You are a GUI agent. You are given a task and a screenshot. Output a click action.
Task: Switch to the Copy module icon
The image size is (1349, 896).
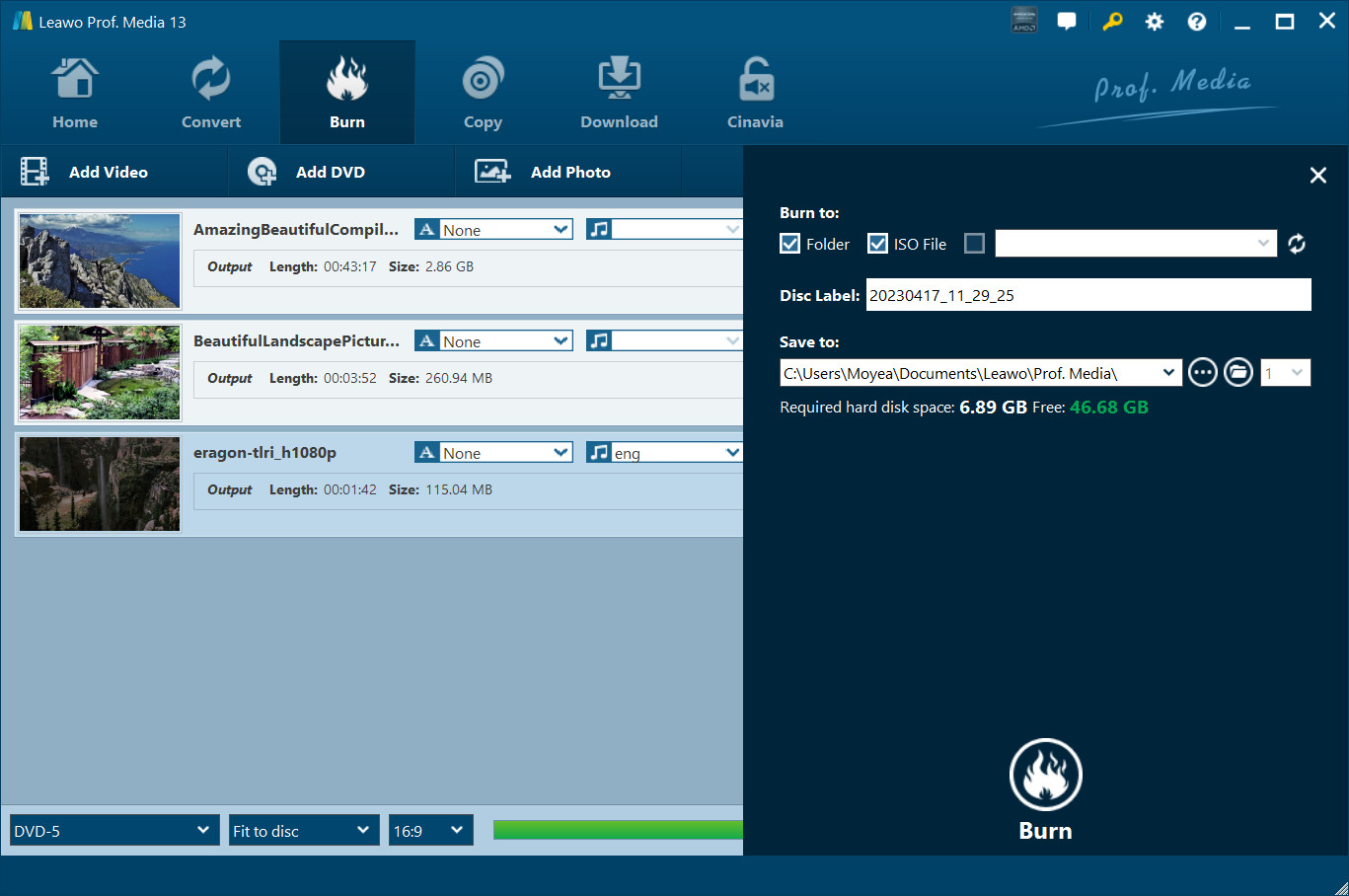point(483,92)
